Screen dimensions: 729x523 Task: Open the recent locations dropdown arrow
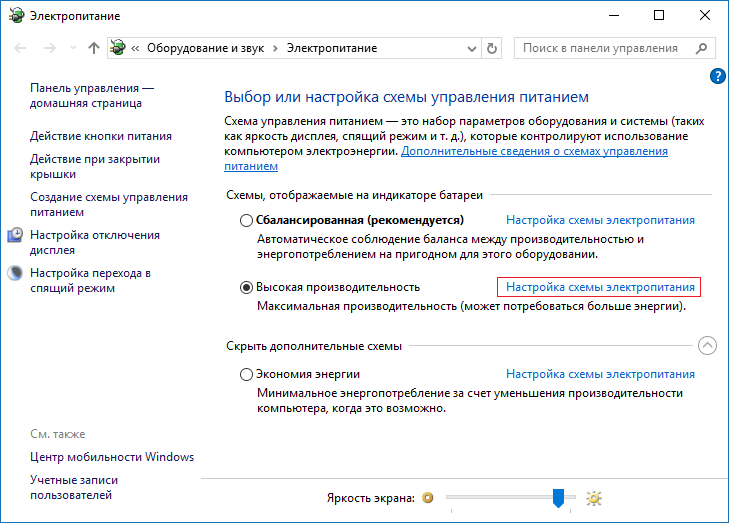73,48
